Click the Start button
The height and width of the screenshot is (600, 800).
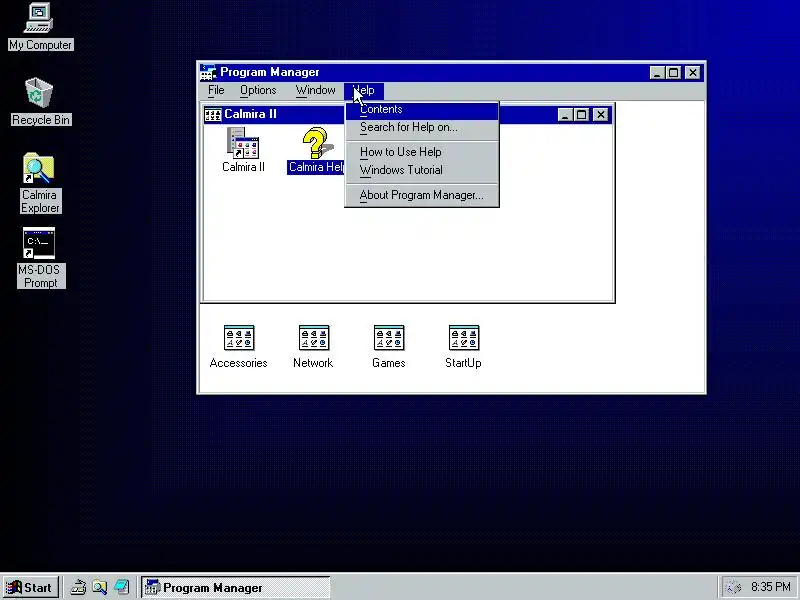click(31, 588)
